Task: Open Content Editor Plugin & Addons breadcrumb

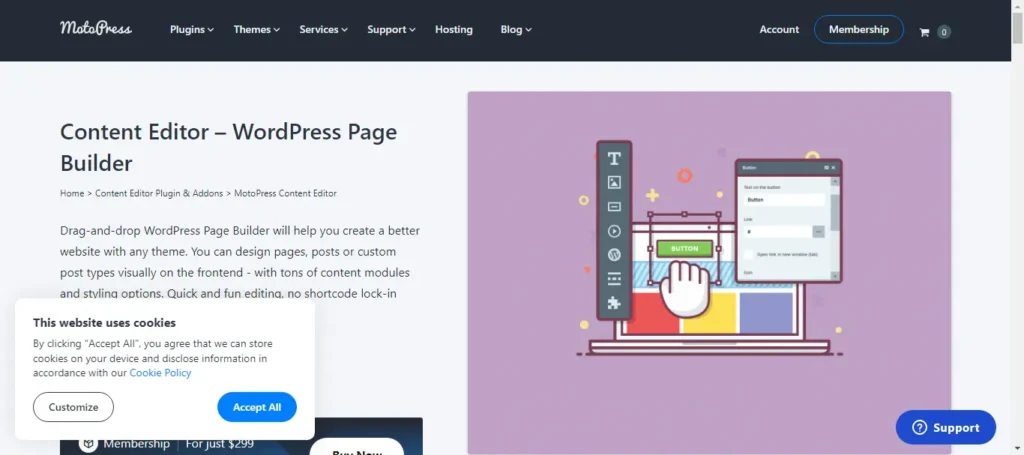Action: (159, 193)
